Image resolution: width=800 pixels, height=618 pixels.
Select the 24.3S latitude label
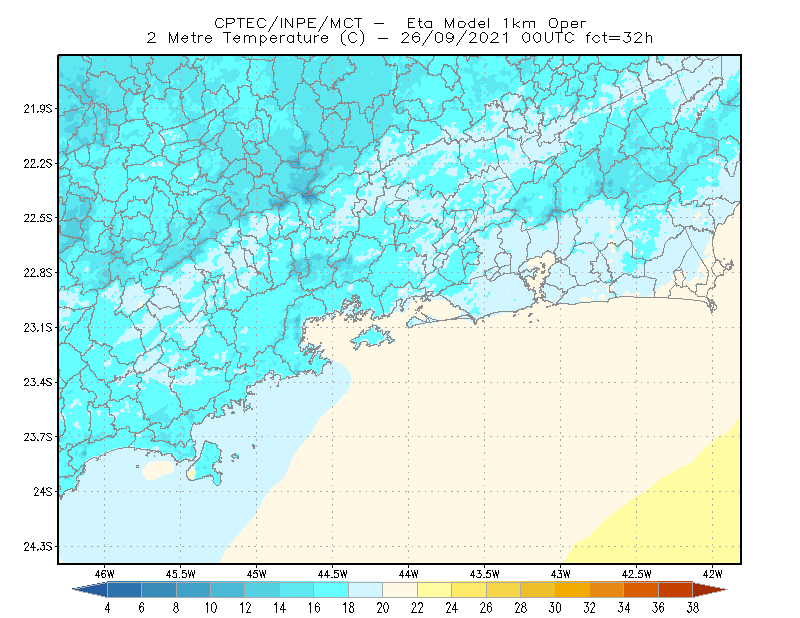[x=38, y=547]
